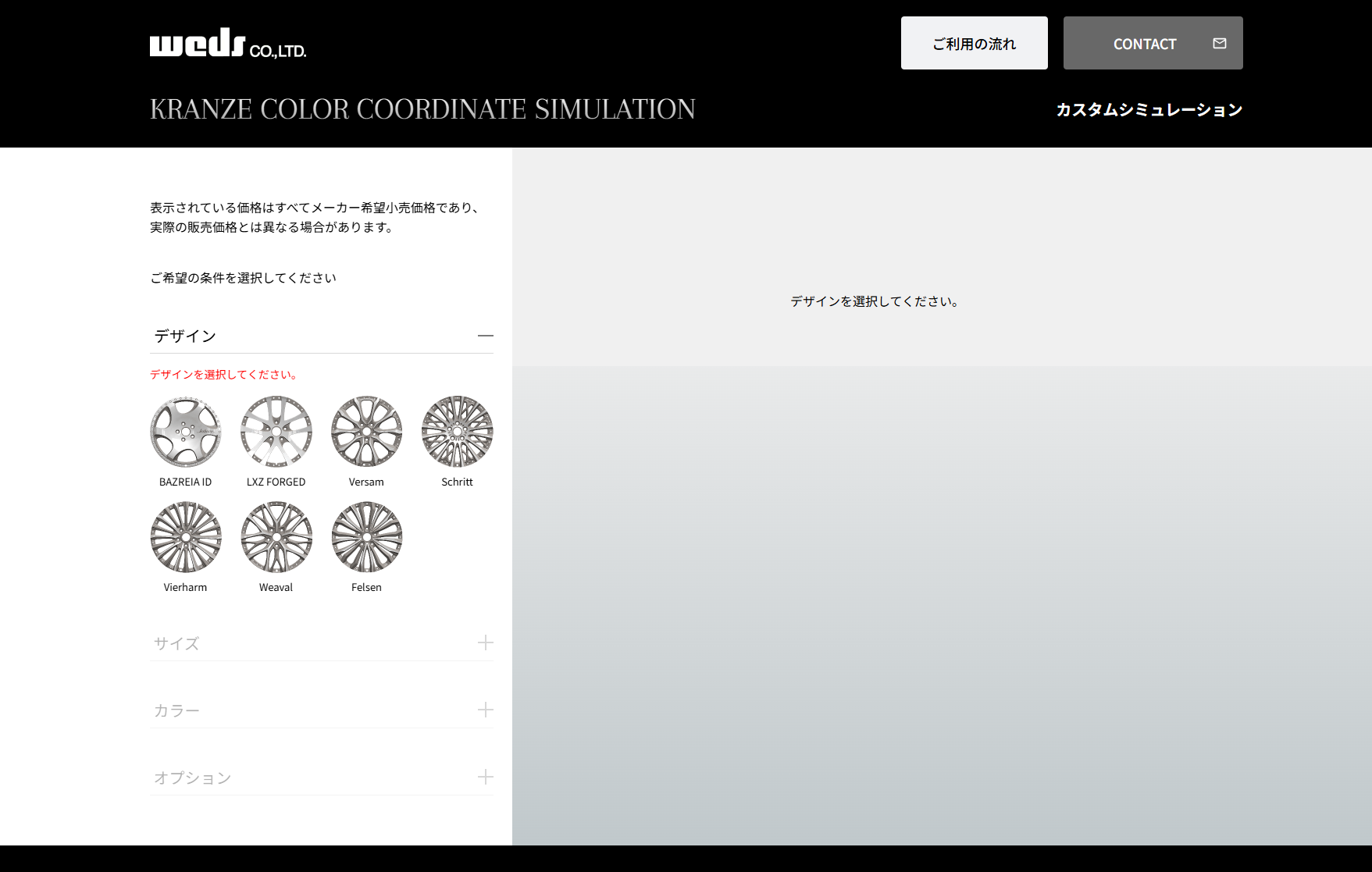The height and width of the screenshot is (872, 1372).
Task: Choose the LXZ FORGED wheel image
Action: tap(276, 431)
